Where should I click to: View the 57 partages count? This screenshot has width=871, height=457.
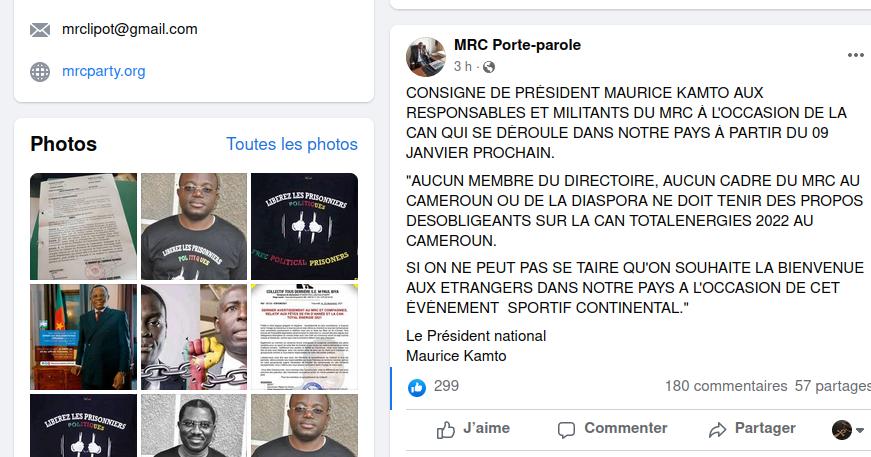[833, 386]
